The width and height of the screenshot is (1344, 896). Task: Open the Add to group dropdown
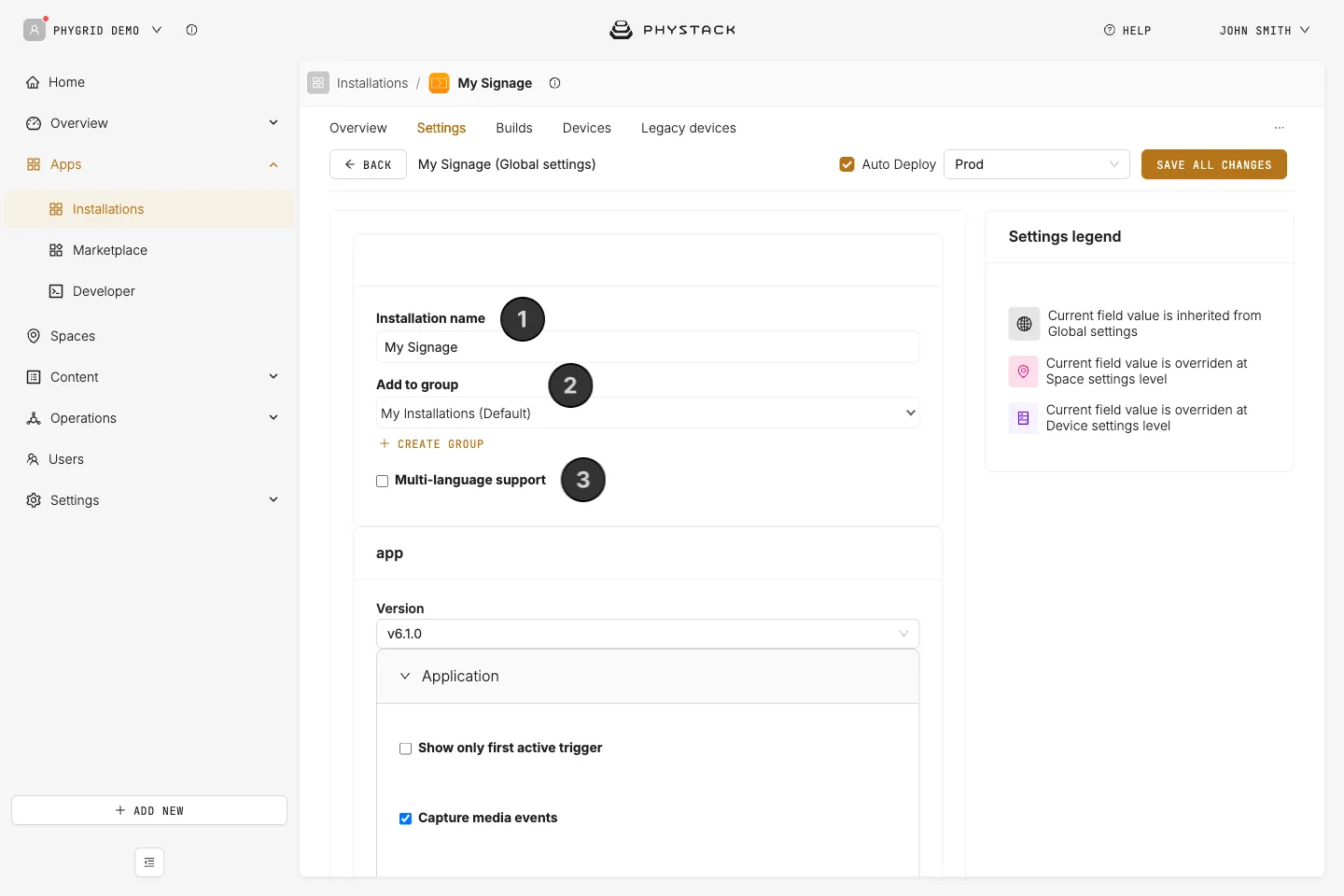click(x=648, y=413)
